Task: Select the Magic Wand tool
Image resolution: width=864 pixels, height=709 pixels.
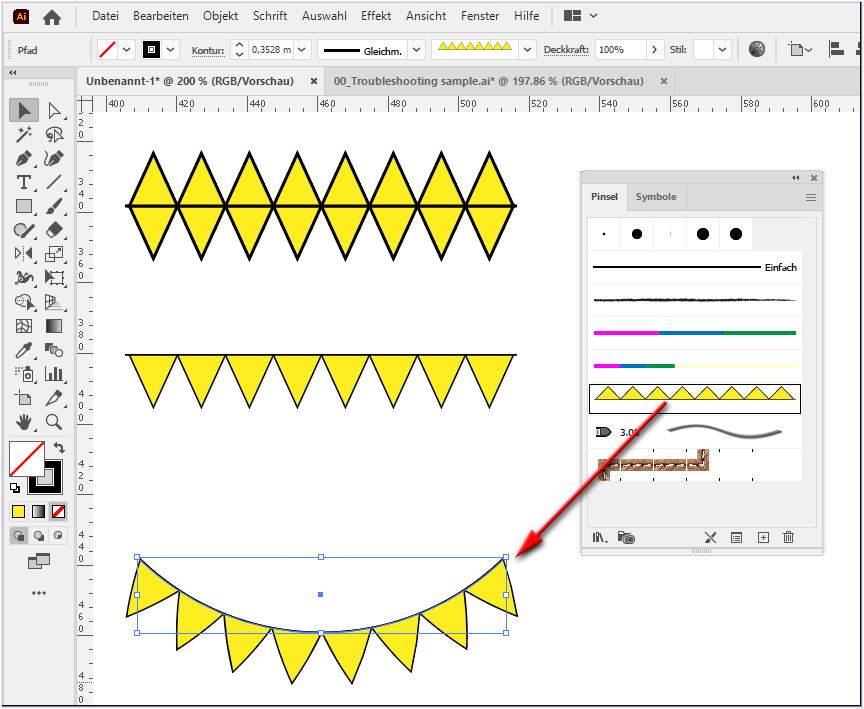Action: coord(22,134)
